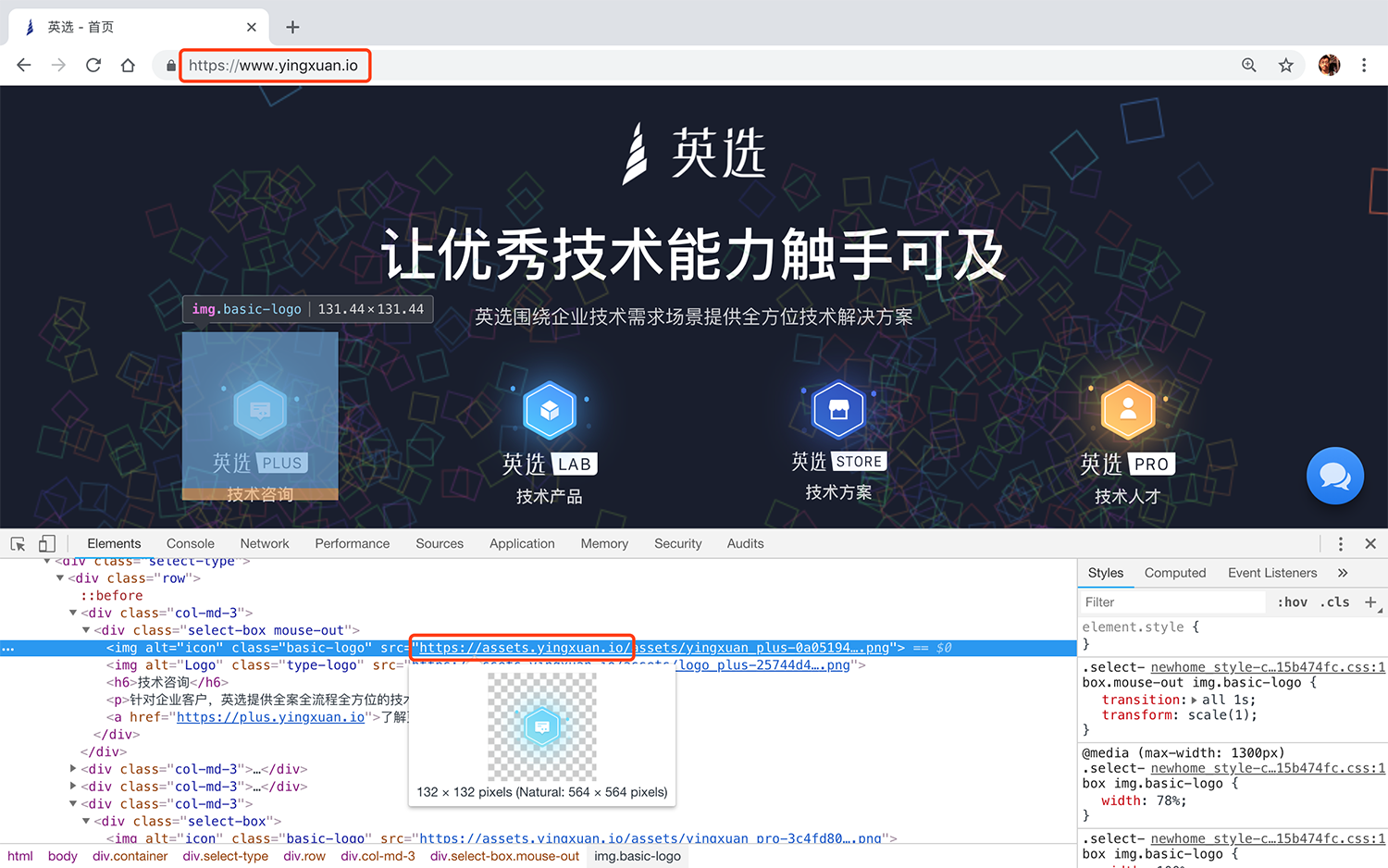Open the browser home page
This screenshot has width=1388, height=868.
(x=128, y=65)
